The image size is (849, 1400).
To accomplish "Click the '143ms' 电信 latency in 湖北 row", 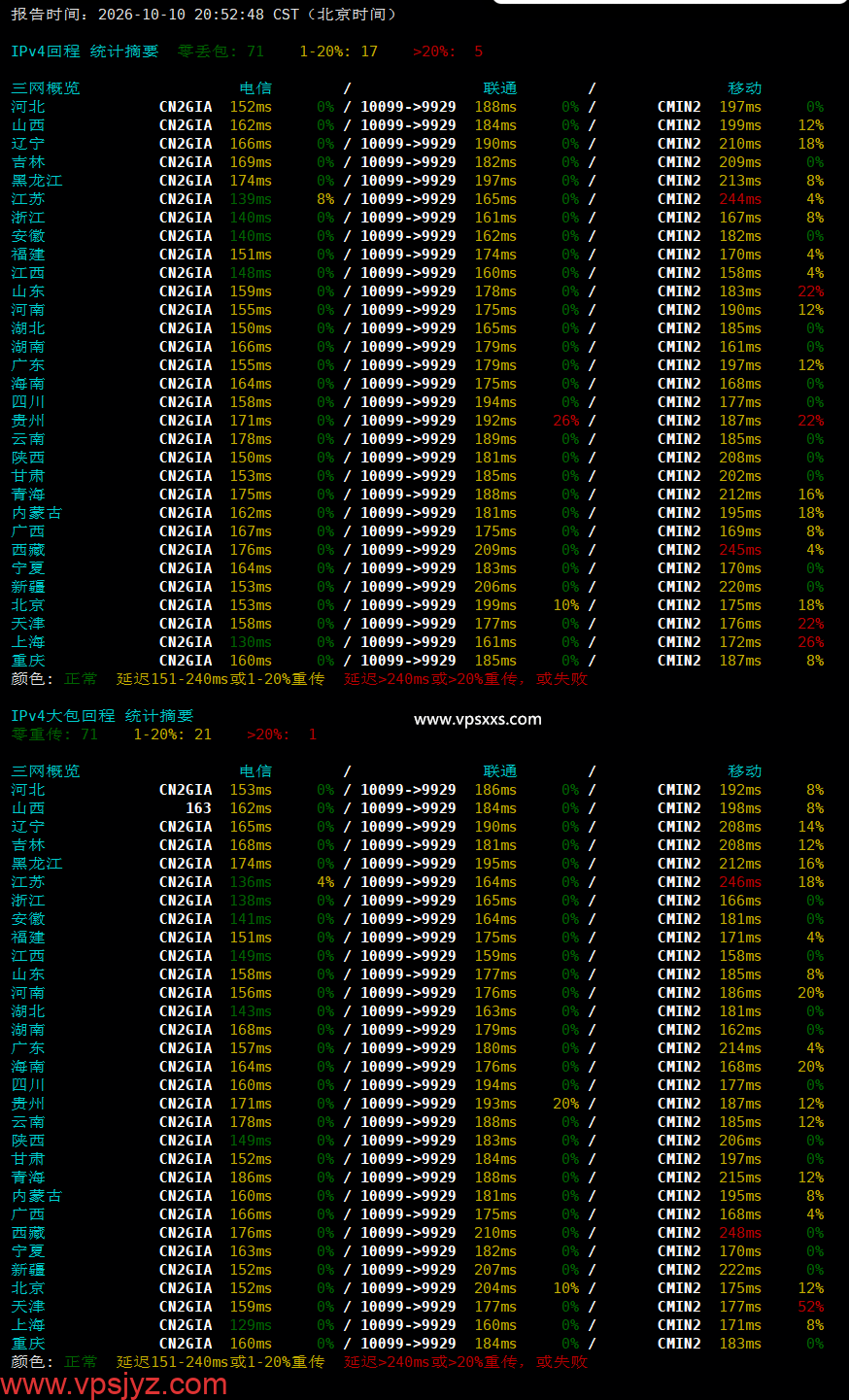I will click(x=251, y=1011).
